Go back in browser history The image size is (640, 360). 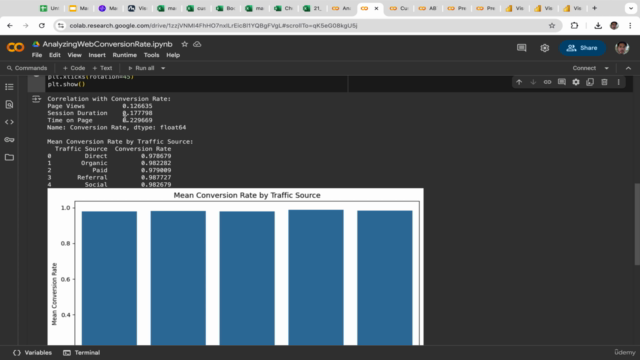tap(10, 26)
